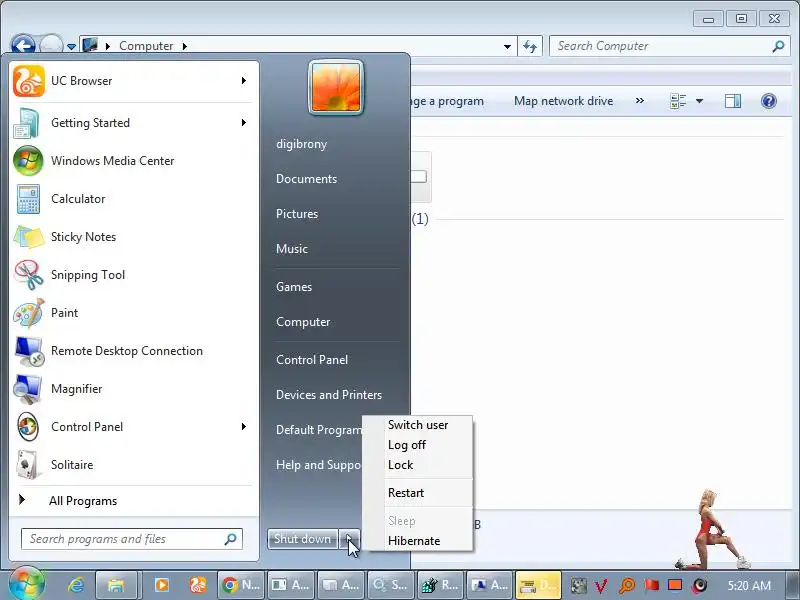The image size is (800, 600).
Task: Click Map network drive
Action: click(x=563, y=101)
